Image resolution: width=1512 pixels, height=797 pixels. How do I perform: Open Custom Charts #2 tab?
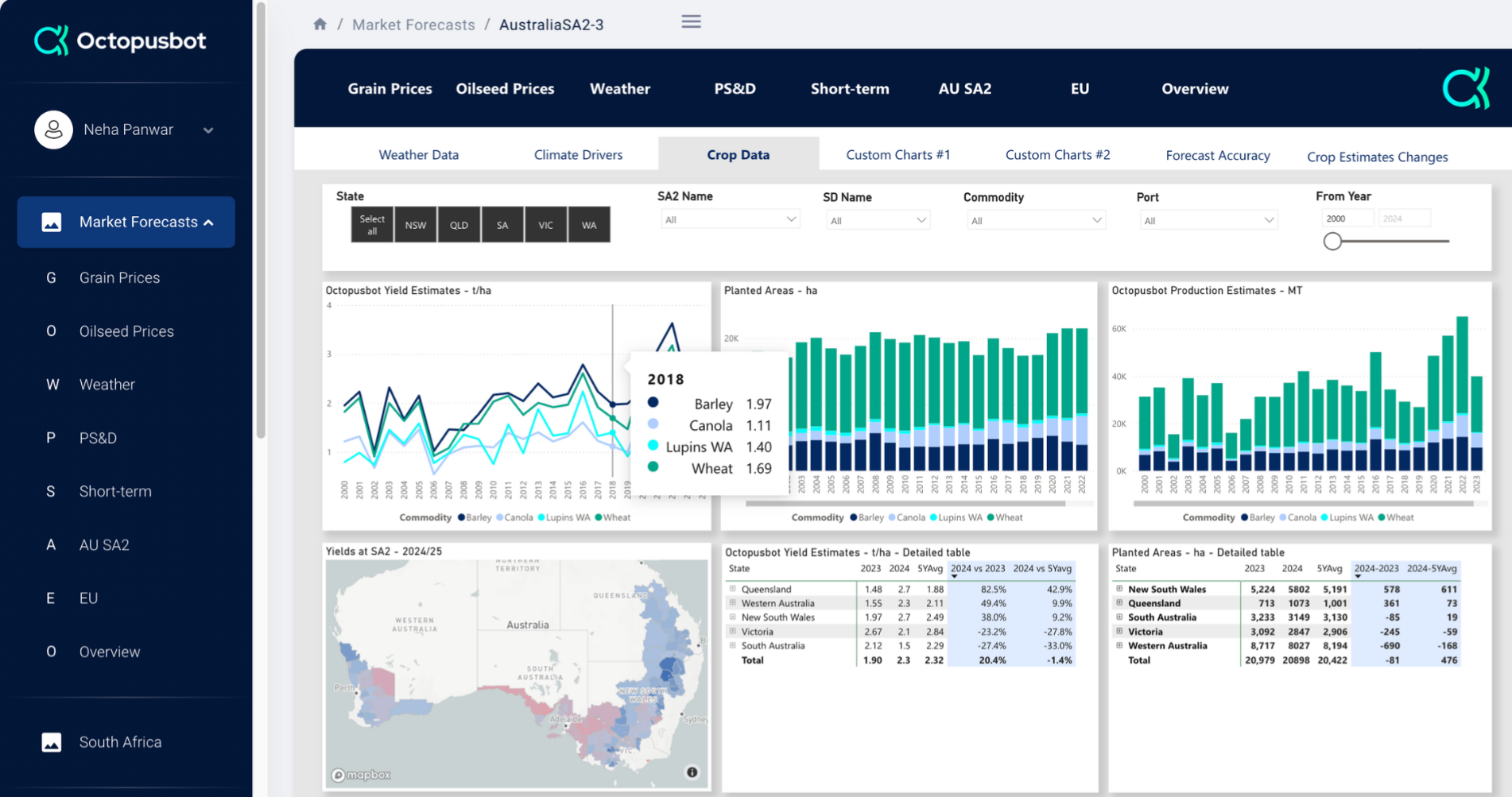pyautogui.click(x=1057, y=155)
